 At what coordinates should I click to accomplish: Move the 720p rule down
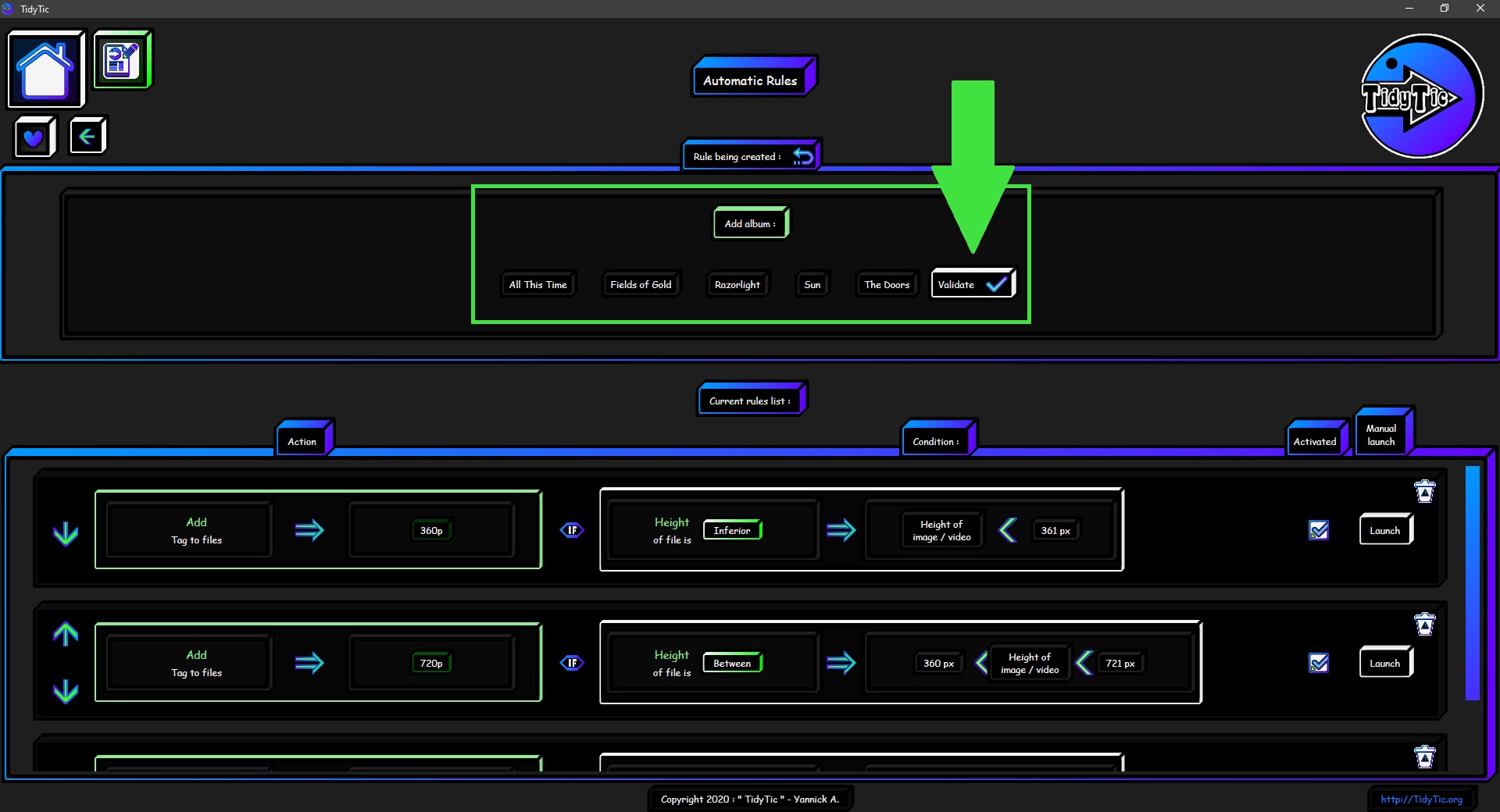[66, 691]
